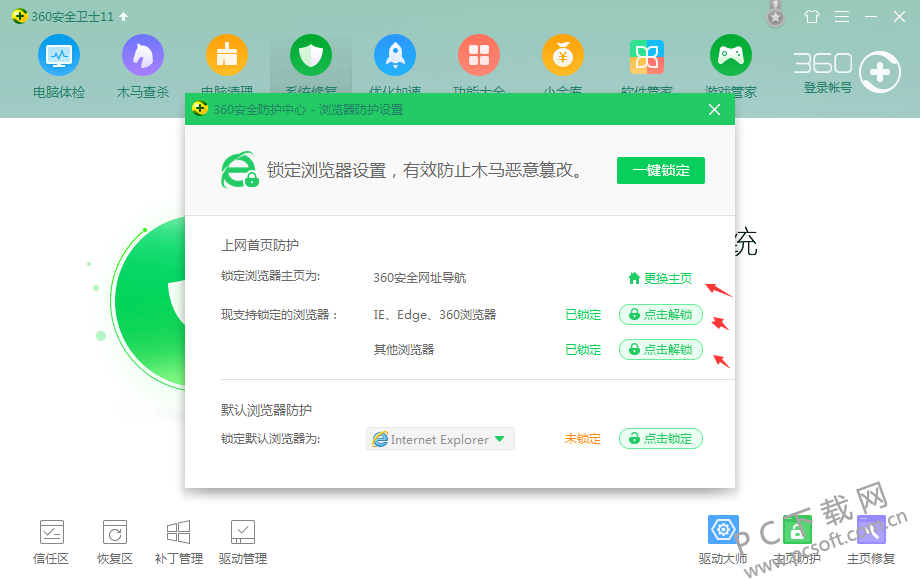Click the medal badge icon in title bar

tap(776, 15)
